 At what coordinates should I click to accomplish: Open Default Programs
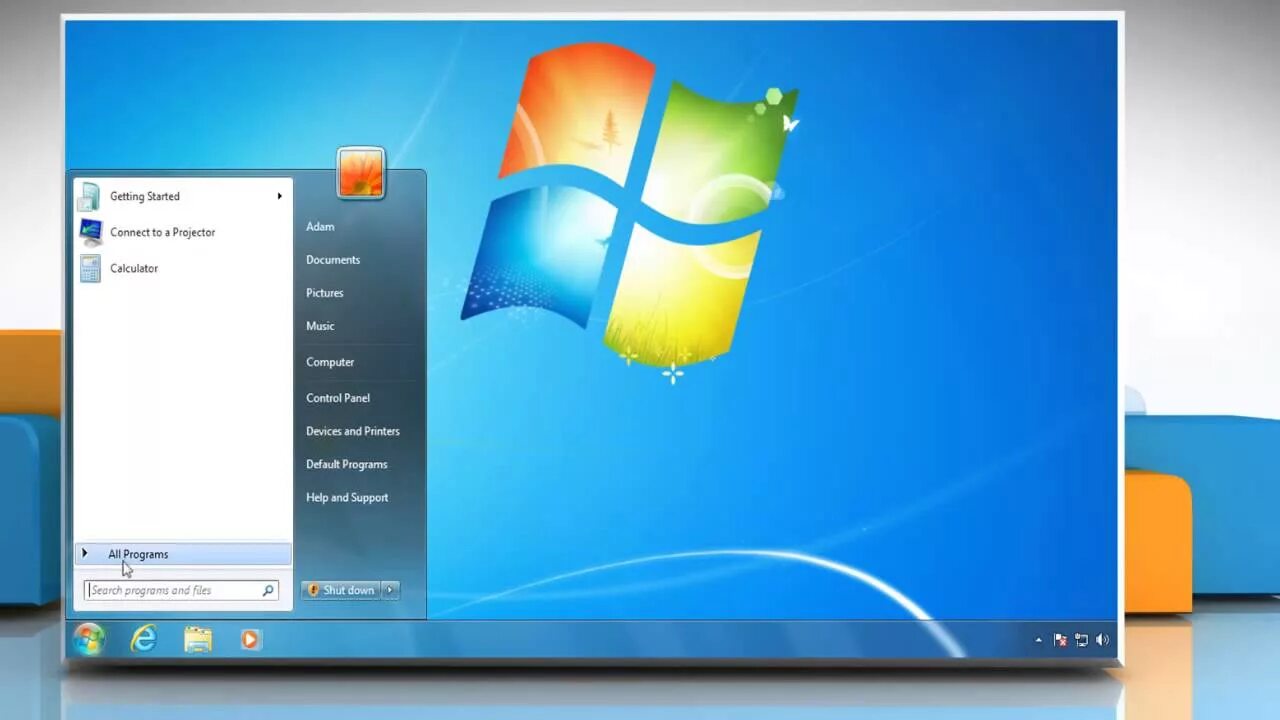(347, 464)
